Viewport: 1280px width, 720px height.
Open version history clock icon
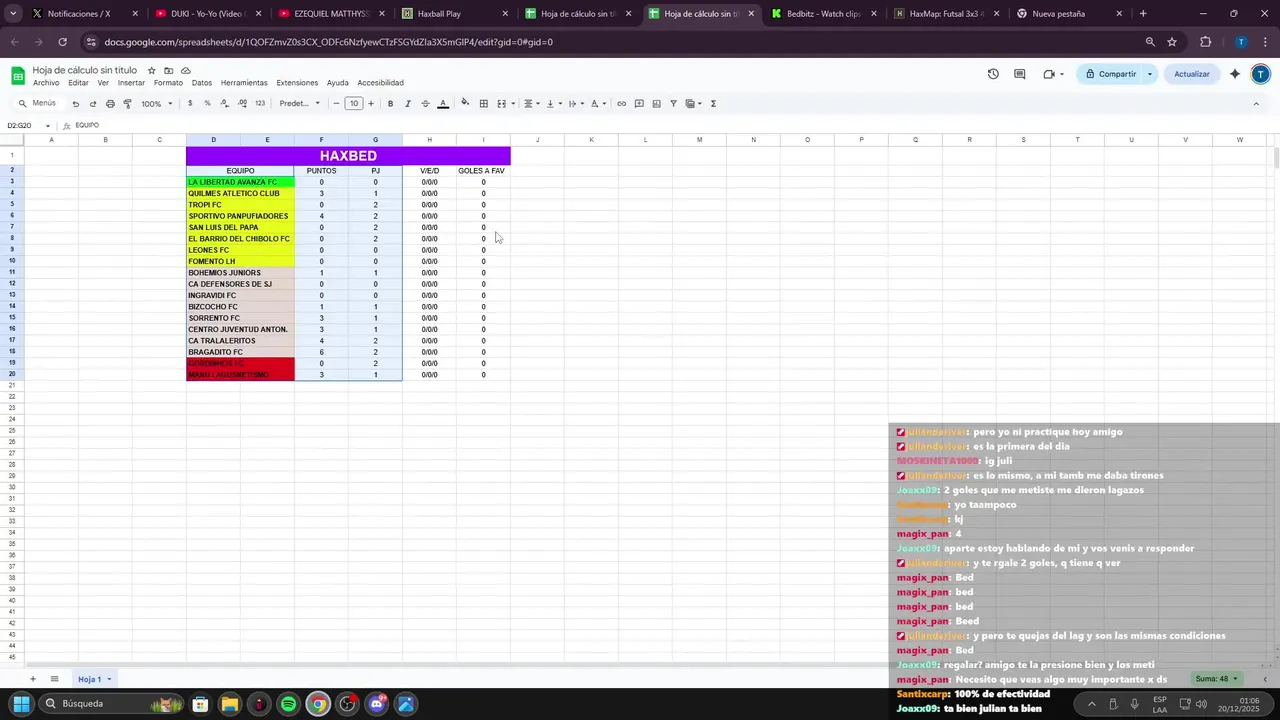[993, 74]
